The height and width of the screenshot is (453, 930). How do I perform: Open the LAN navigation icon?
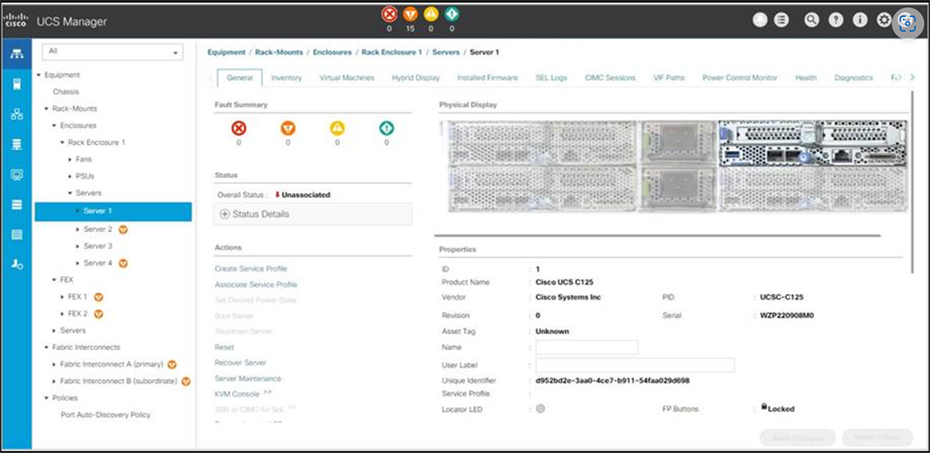click(x=17, y=115)
